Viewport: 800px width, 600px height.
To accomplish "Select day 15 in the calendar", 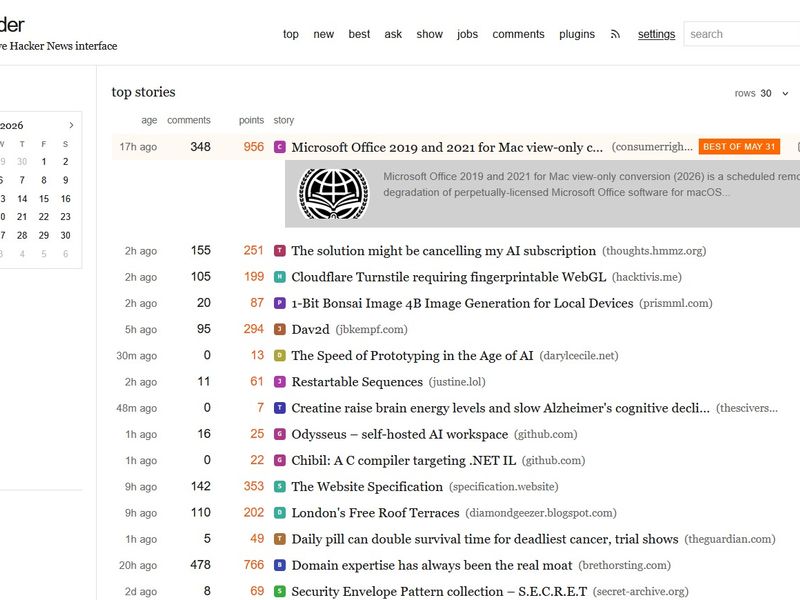I will click(44, 198).
